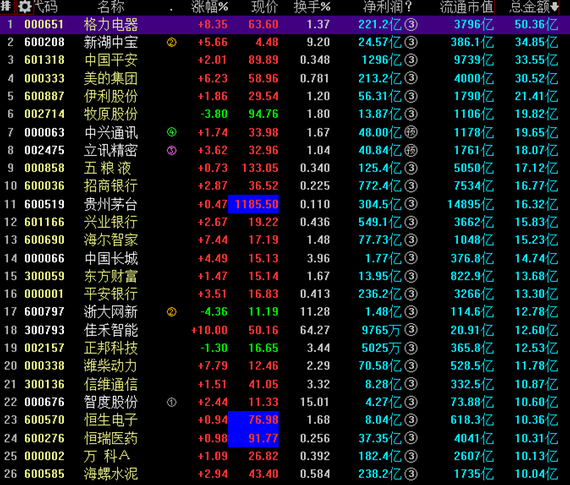Click the 预 forecast icon after 中兴通讯's 48.00亿

pos(411,132)
